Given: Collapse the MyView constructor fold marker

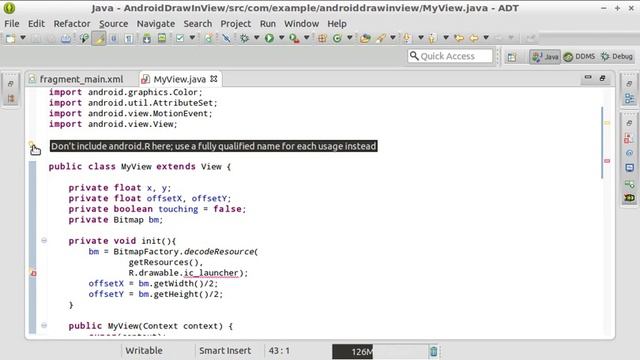Looking at the screenshot, I should click(x=44, y=325).
